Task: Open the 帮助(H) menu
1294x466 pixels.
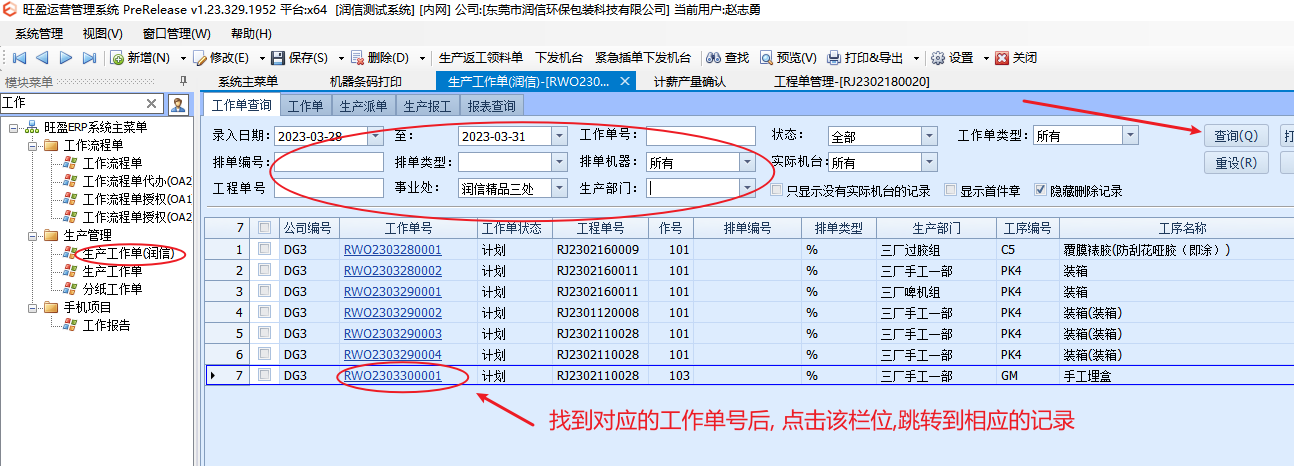Action: pyautogui.click(x=250, y=34)
